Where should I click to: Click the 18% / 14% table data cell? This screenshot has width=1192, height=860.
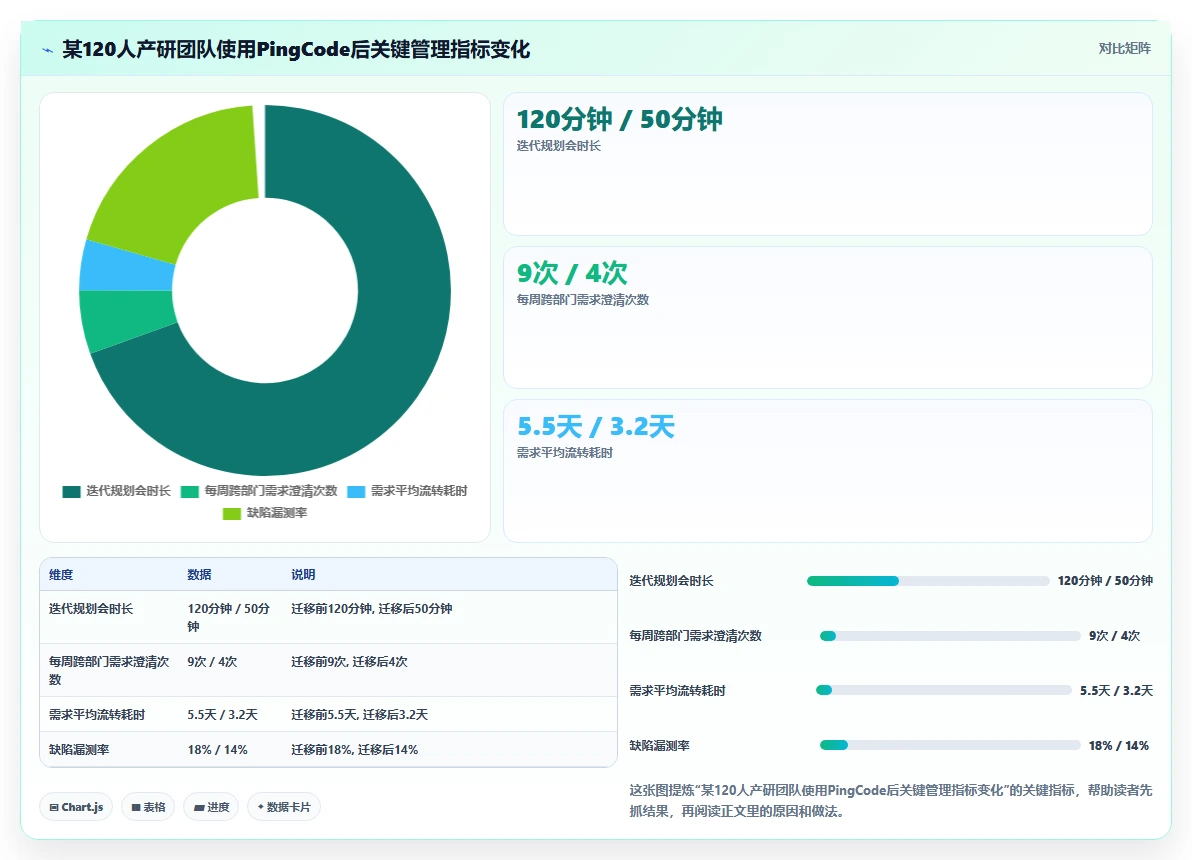[x=218, y=750]
